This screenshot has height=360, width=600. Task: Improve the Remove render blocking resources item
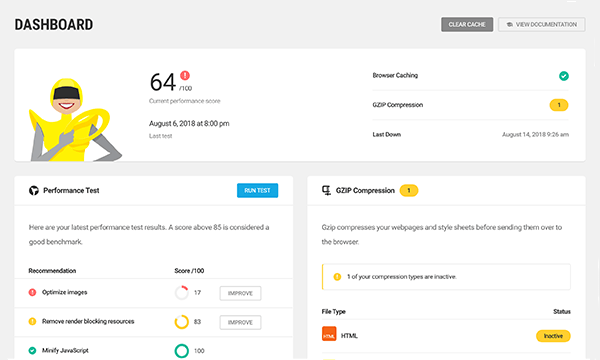pyautogui.click(x=240, y=322)
